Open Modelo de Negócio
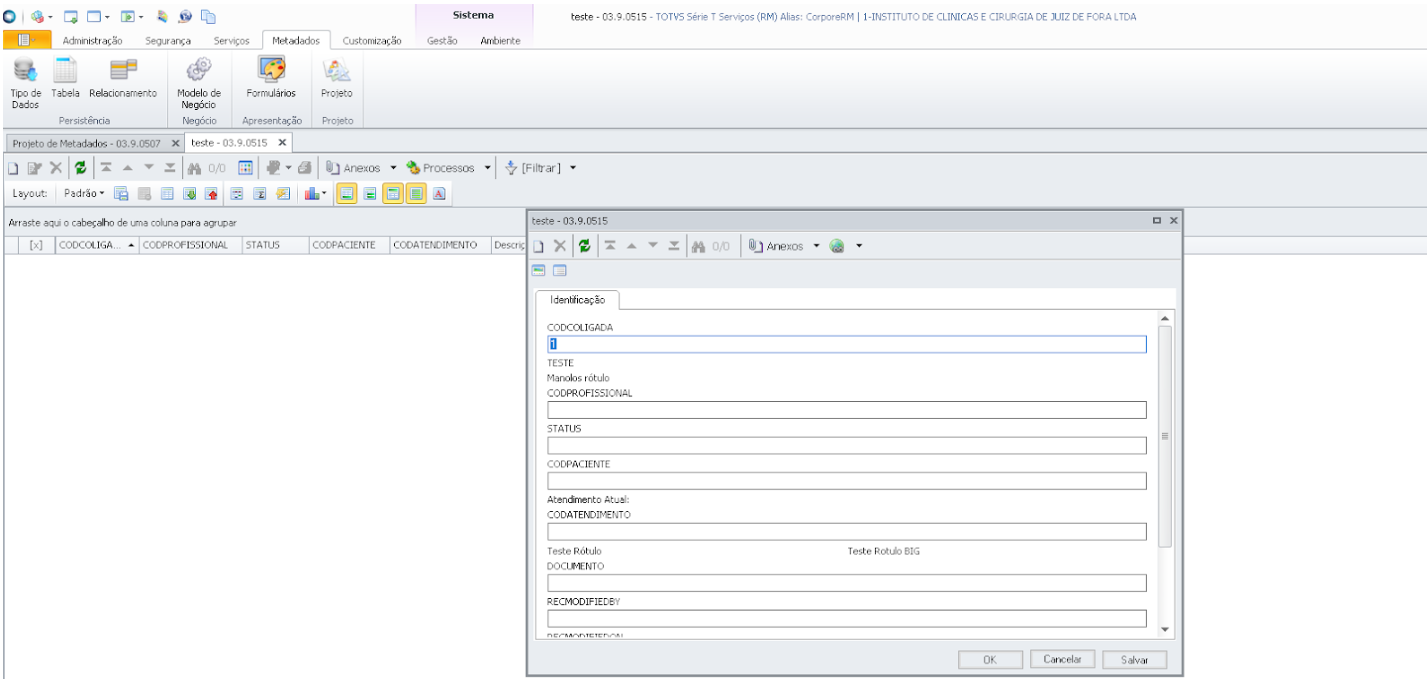This screenshot has height=679, width=1427. [199, 81]
